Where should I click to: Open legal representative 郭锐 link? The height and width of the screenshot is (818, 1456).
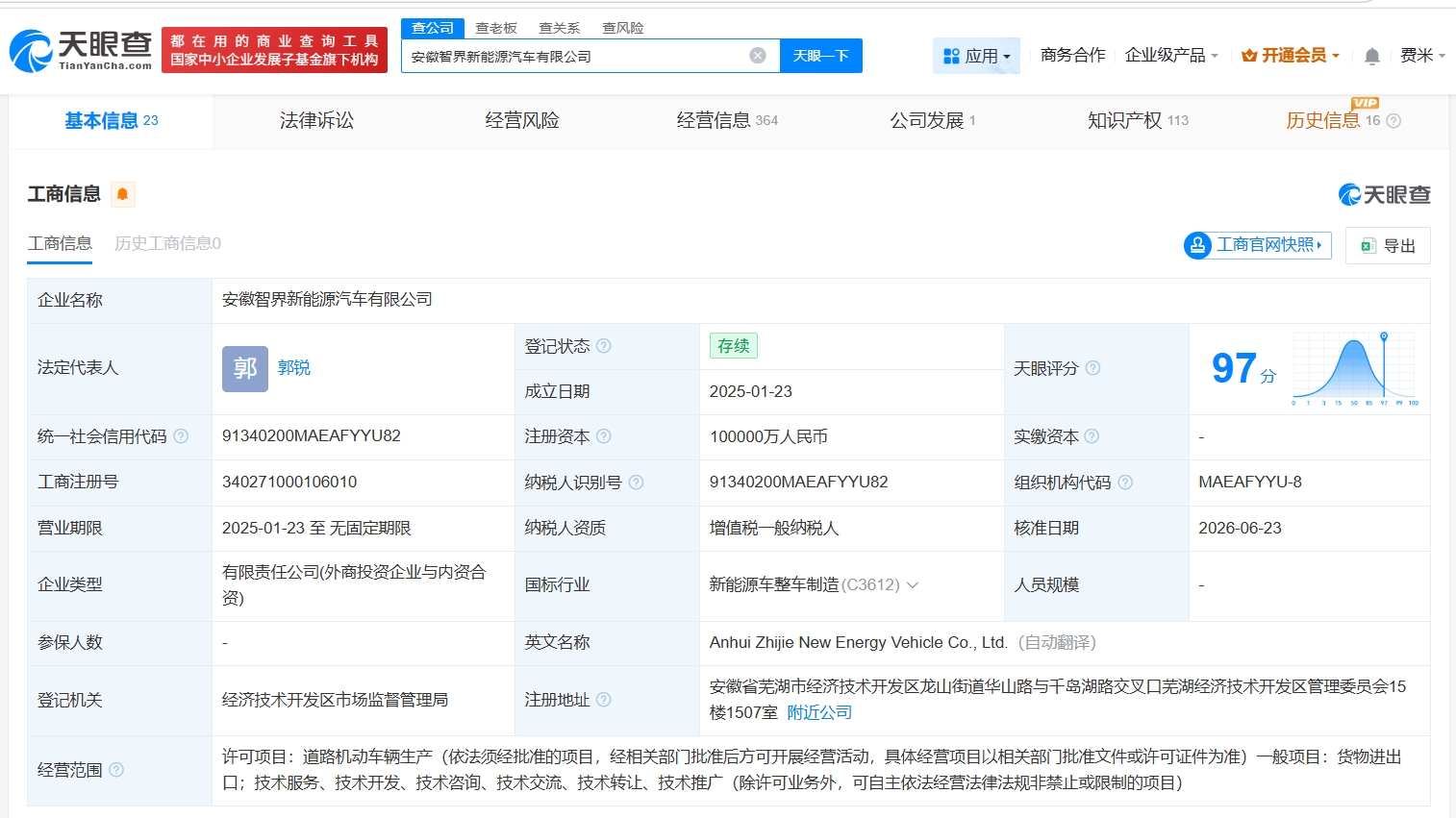pyautogui.click(x=293, y=368)
